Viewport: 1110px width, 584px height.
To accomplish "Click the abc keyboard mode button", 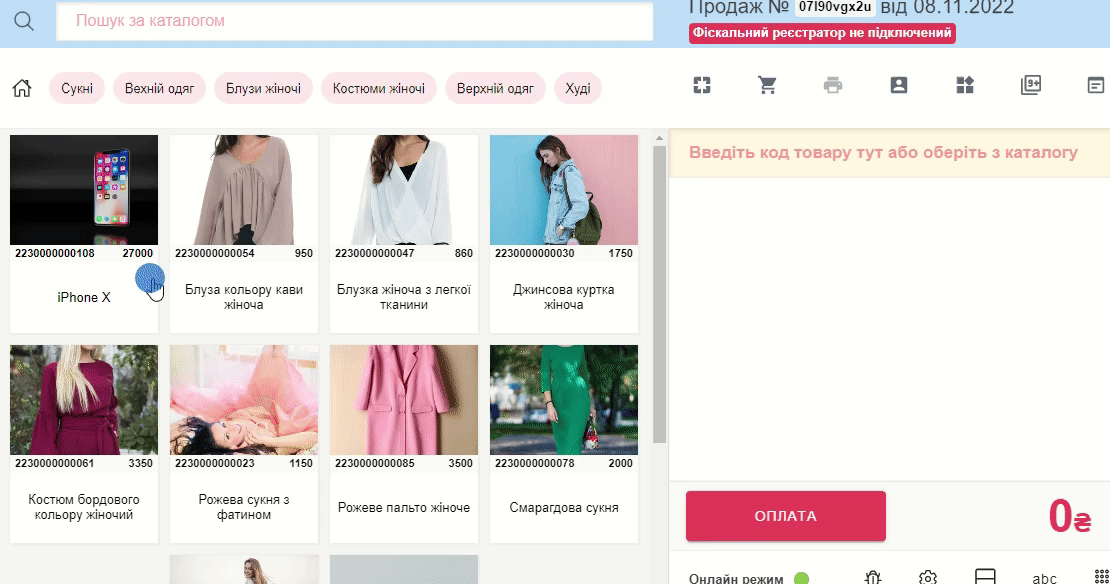I will (x=1044, y=578).
